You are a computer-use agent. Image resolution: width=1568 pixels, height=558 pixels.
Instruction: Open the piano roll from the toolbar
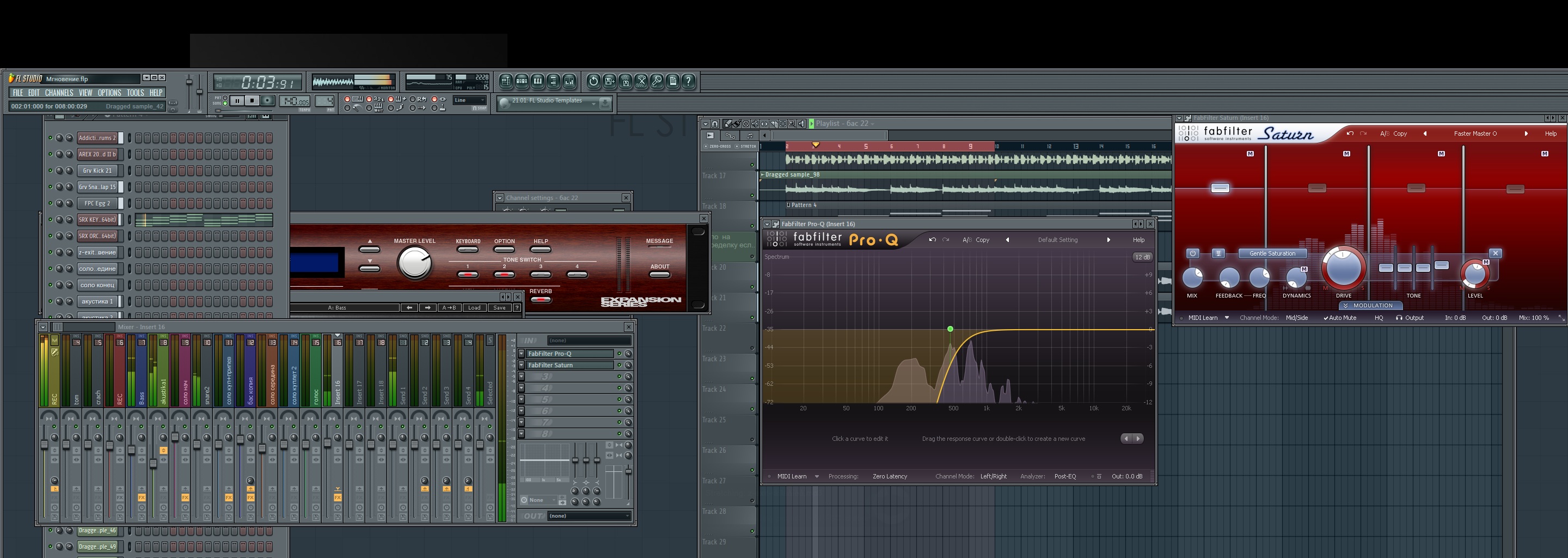coord(537,81)
